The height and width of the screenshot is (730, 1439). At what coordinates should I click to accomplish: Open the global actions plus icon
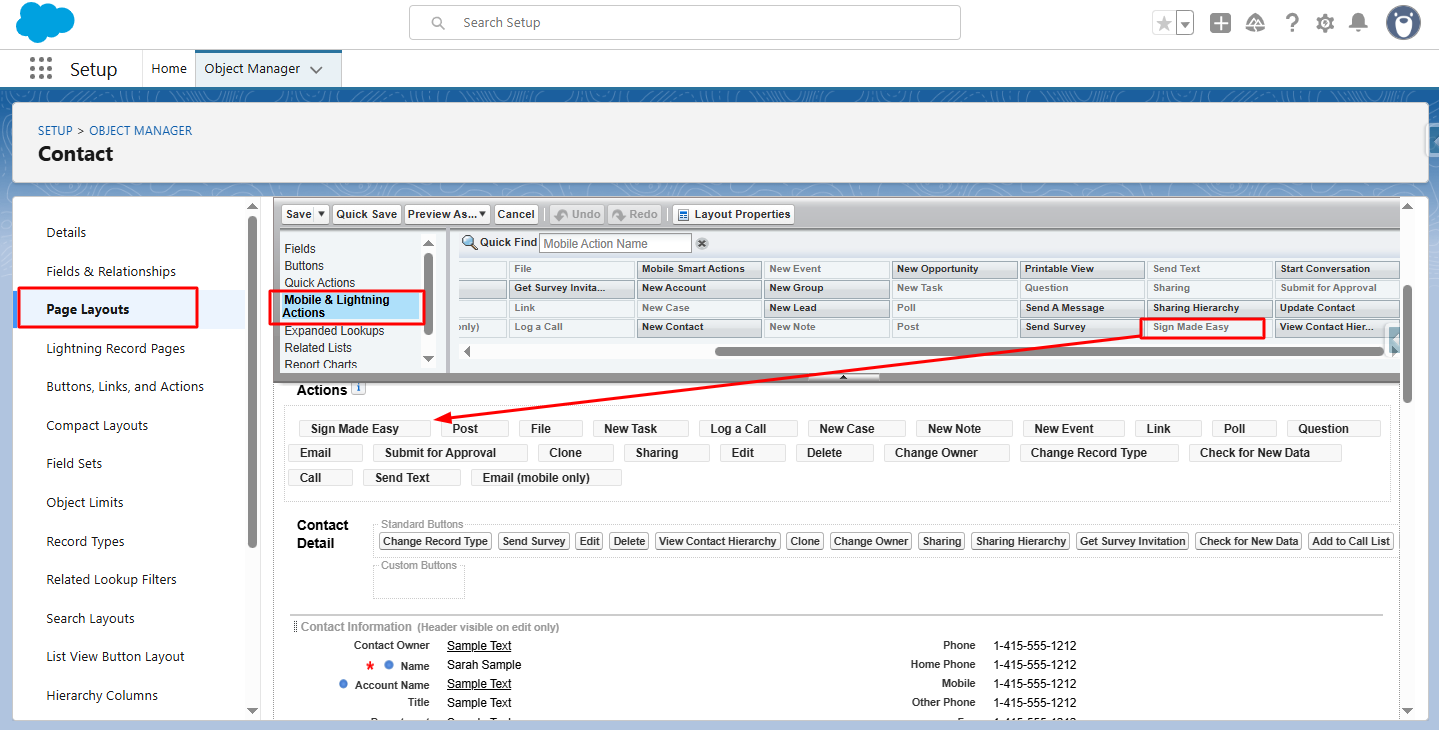(x=1220, y=23)
